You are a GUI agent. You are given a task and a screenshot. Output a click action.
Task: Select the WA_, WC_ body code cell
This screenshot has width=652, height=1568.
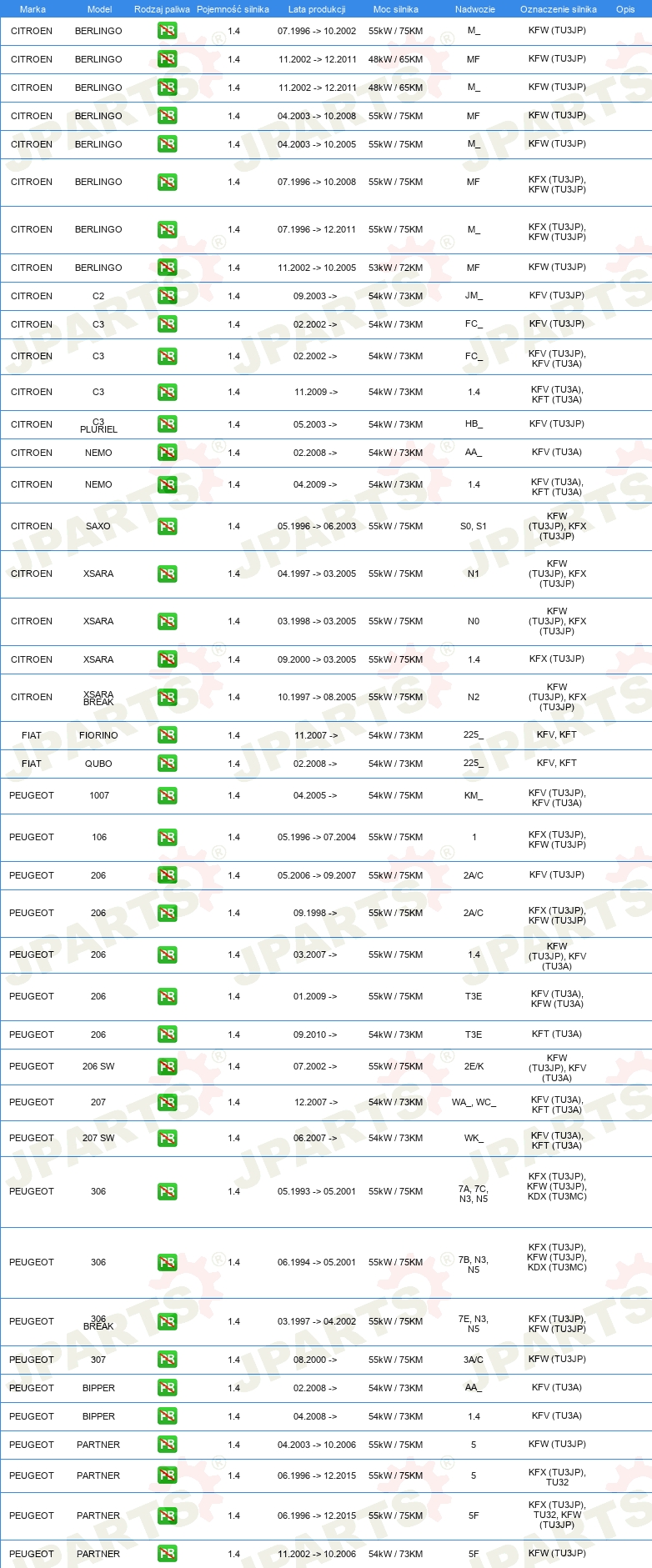(474, 1103)
